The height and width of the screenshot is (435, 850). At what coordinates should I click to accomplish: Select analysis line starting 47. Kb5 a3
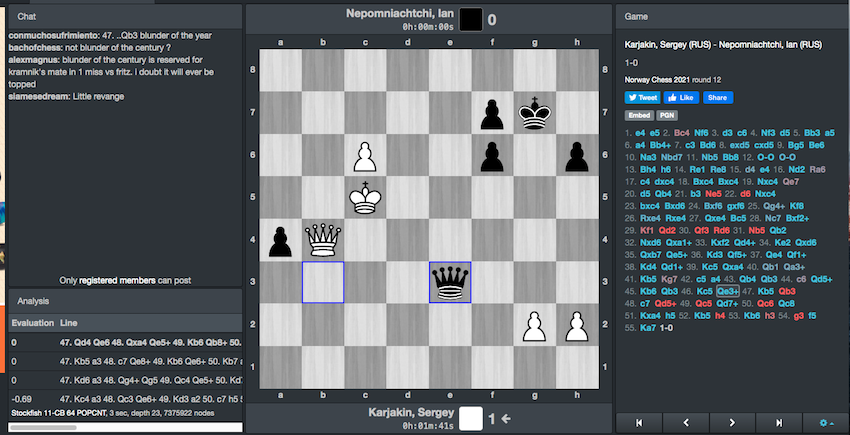(x=125, y=361)
